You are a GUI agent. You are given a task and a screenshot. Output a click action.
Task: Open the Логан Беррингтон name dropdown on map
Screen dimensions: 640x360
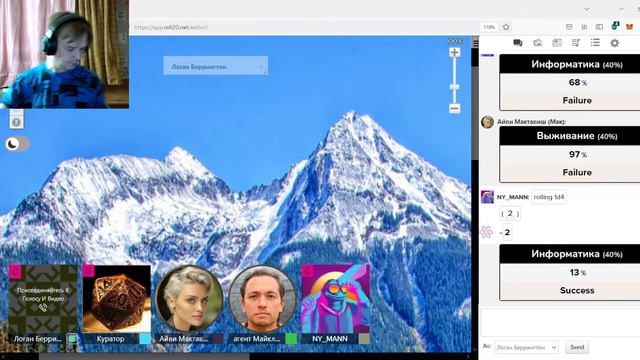point(216,66)
